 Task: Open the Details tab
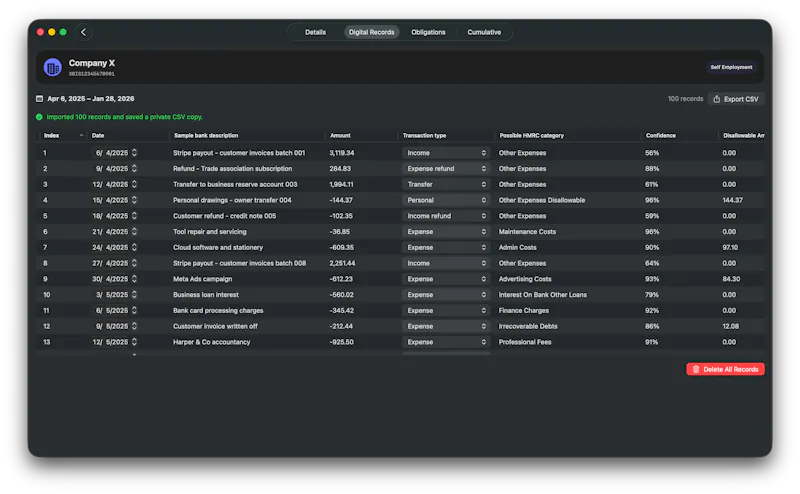[315, 32]
